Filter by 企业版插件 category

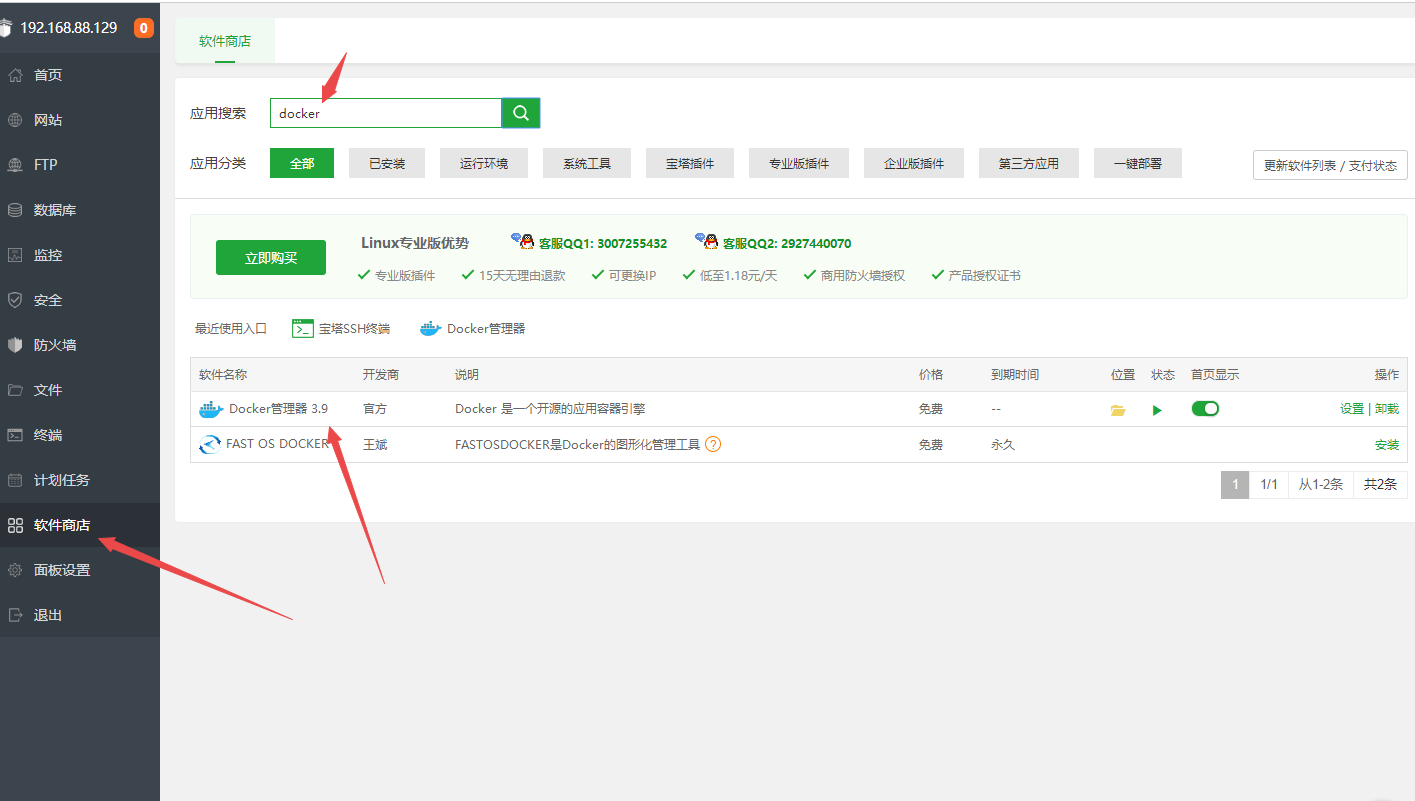(x=913, y=163)
